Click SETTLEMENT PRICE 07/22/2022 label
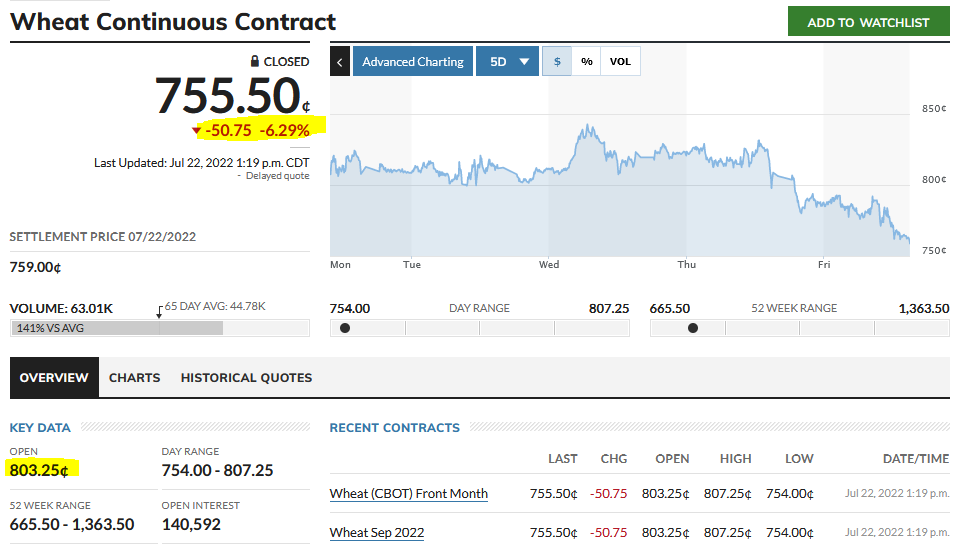This screenshot has width=966, height=549. (x=103, y=237)
